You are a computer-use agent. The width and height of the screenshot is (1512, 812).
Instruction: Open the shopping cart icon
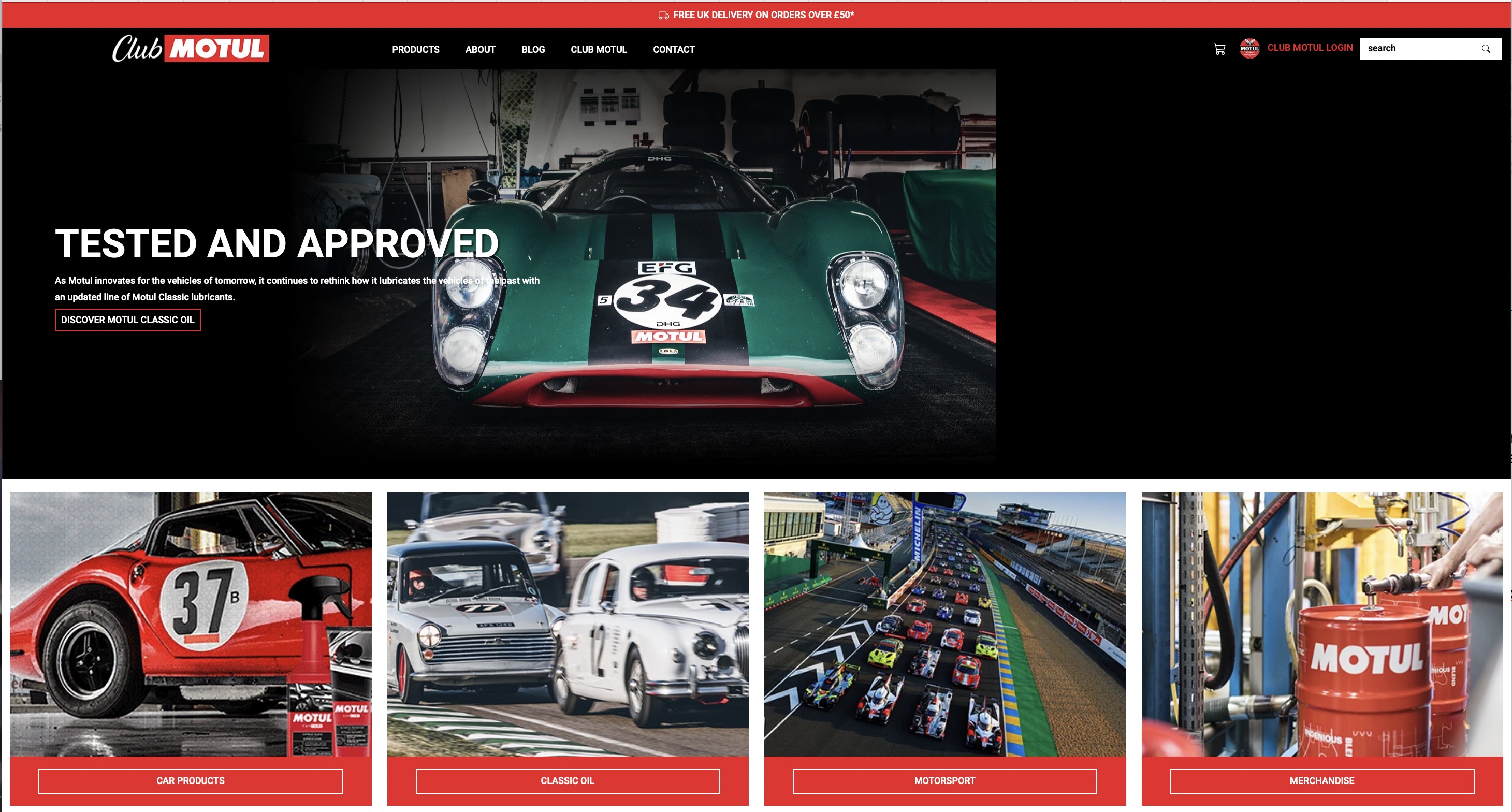(x=1219, y=49)
